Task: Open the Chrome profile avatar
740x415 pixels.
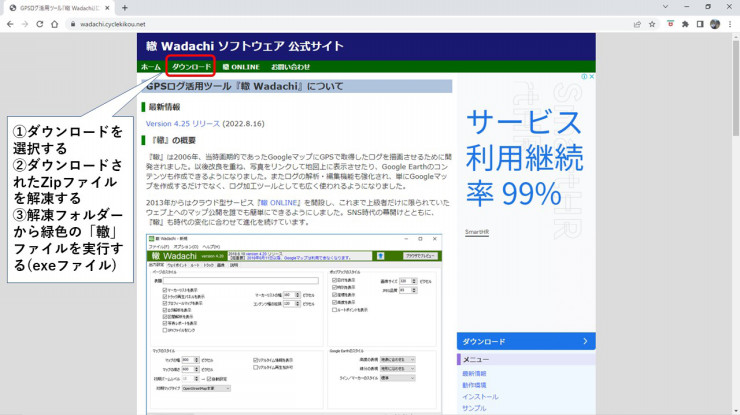Action: point(715,24)
